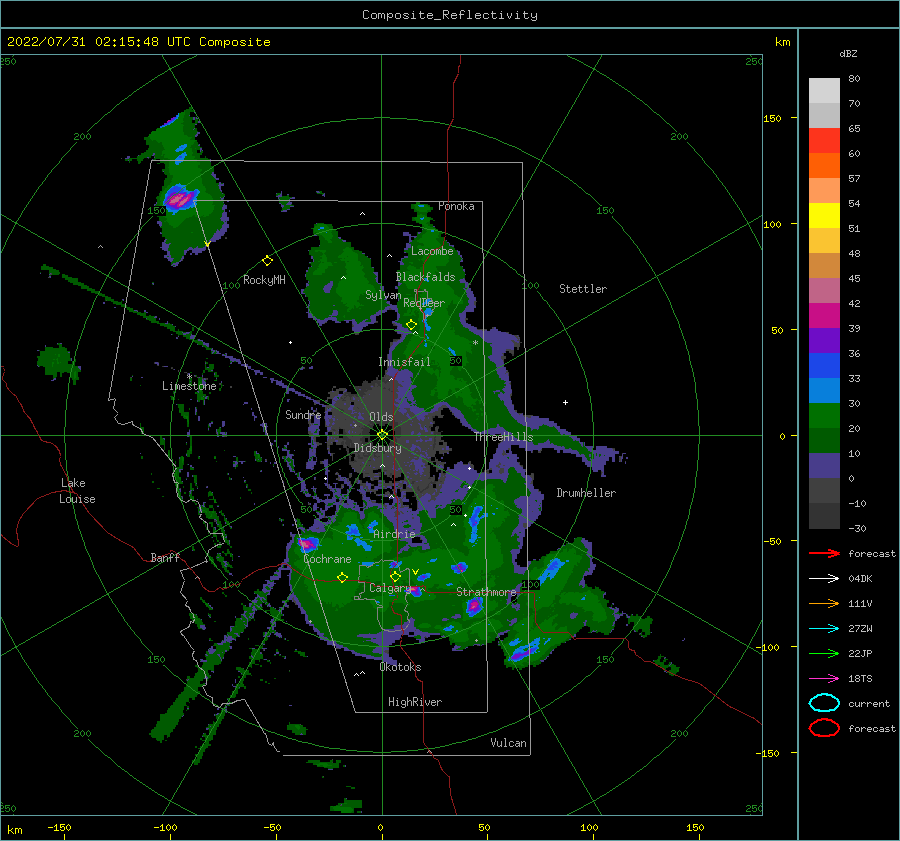Click the red forecast ellipse legend icon
The image size is (900, 841).
(x=824, y=728)
